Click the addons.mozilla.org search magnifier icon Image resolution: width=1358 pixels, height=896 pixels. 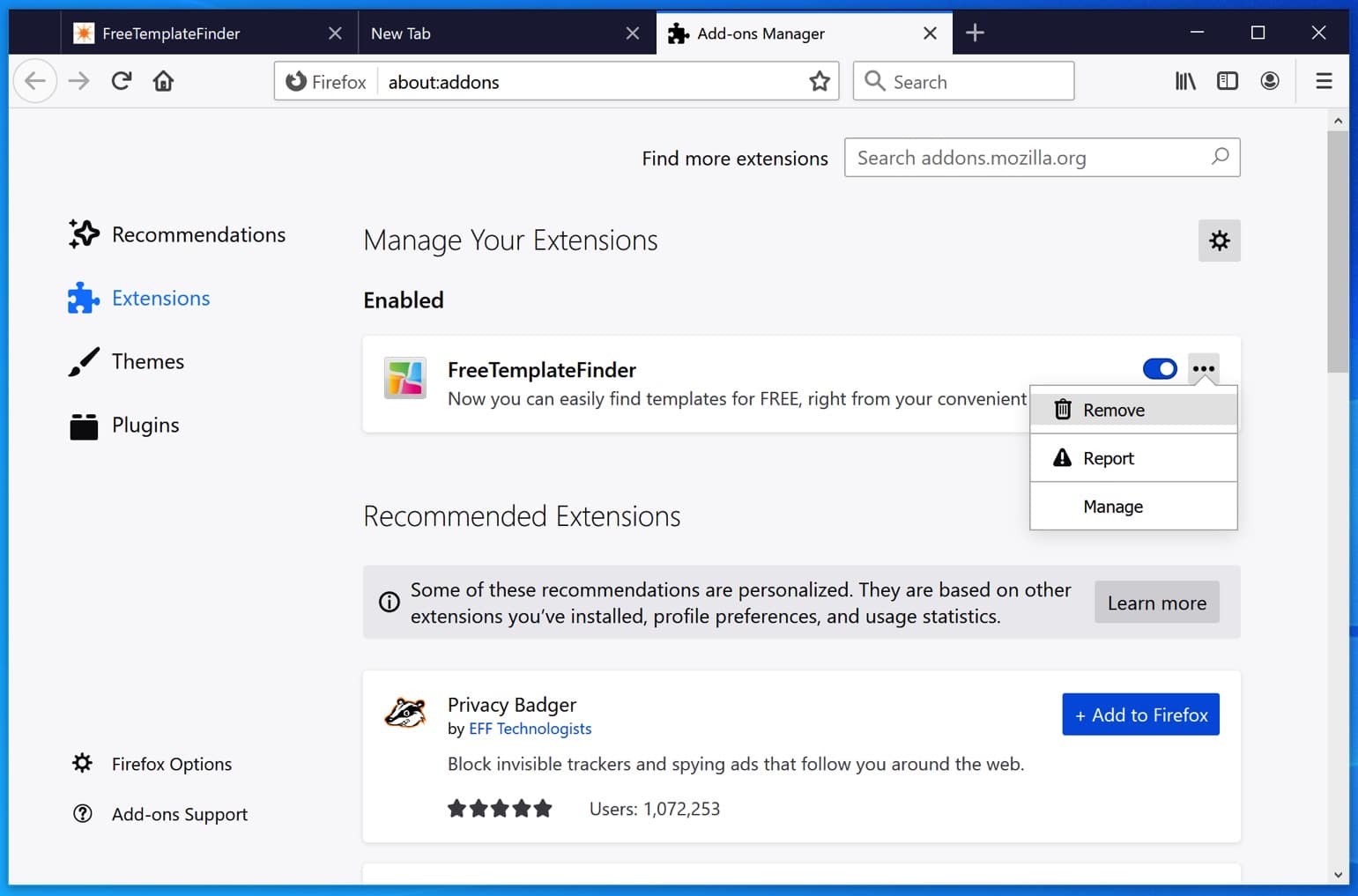click(x=1220, y=157)
